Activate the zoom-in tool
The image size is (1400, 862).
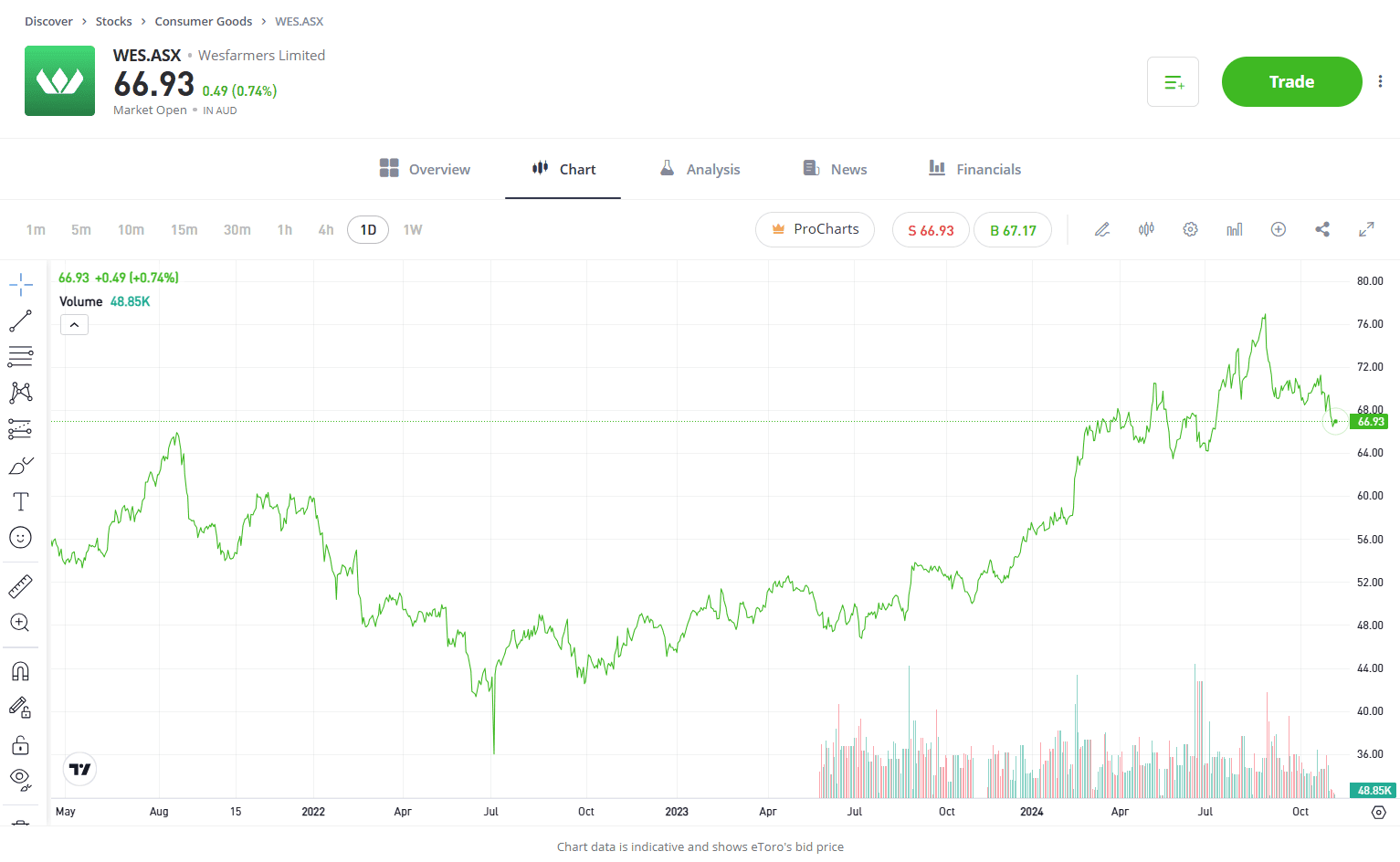click(20, 623)
